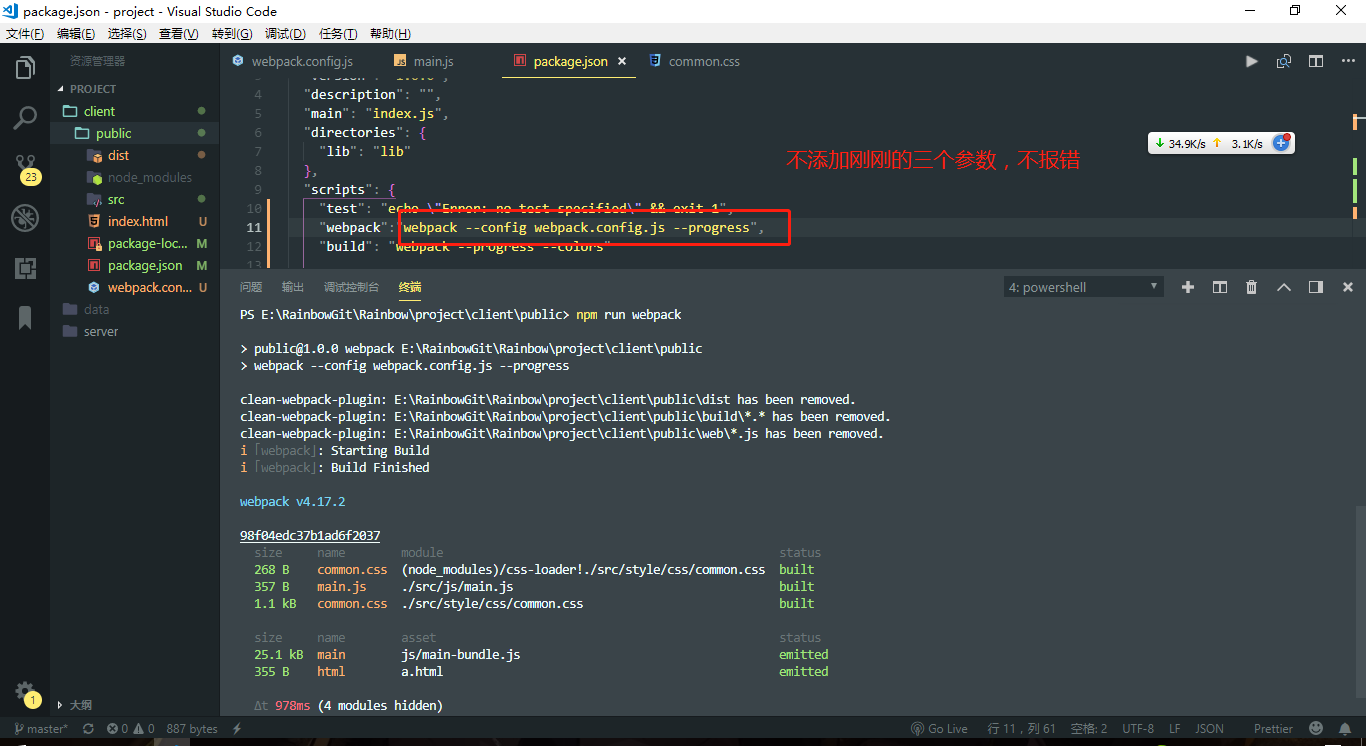Screen dimensions: 1366x746
Task: Open the Bookmarks view in activity bar
Action: 25,318
